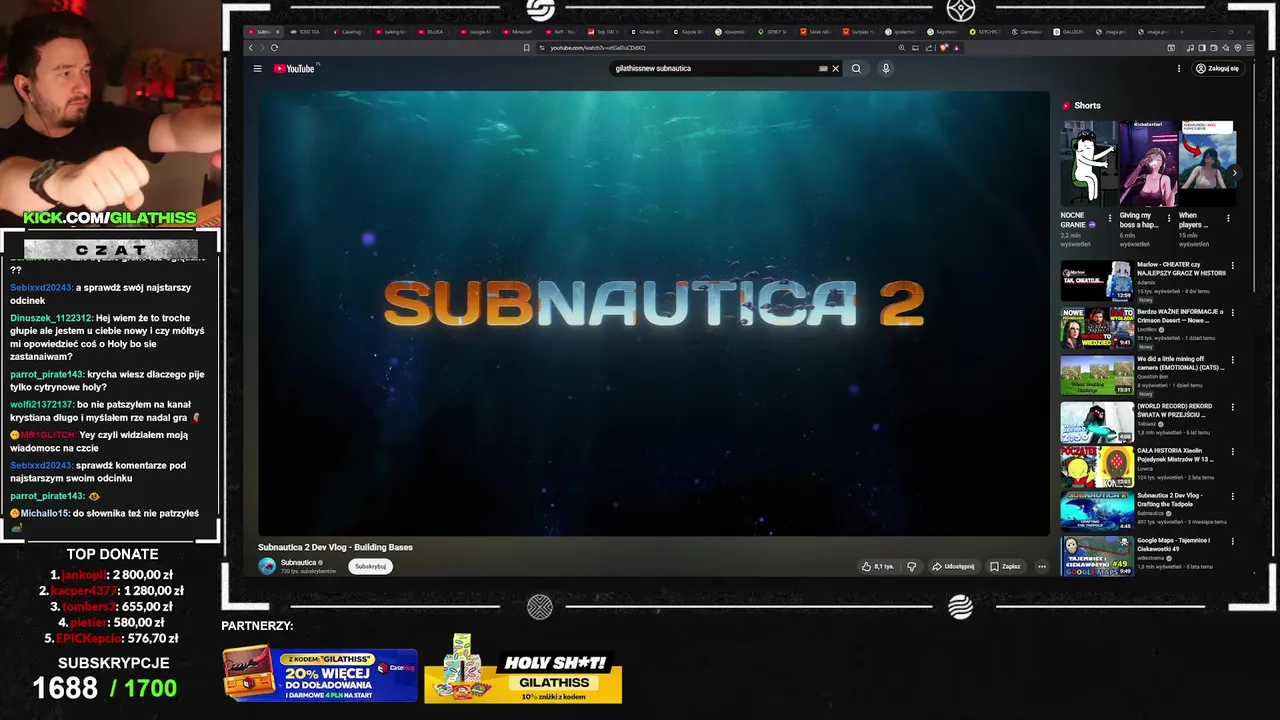Click the Subnautica 2 video player
The width and height of the screenshot is (1280, 720).
(654, 314)
